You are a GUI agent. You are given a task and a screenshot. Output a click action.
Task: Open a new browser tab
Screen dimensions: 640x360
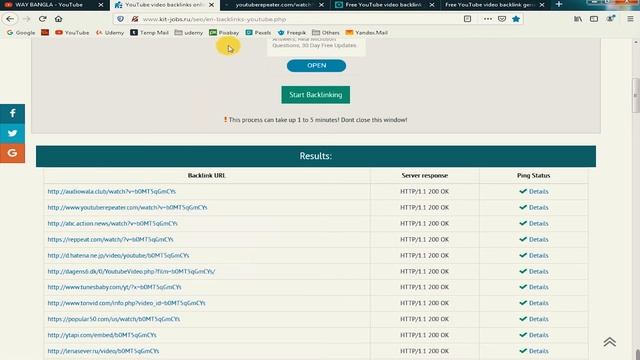click(x=559, y=4)
